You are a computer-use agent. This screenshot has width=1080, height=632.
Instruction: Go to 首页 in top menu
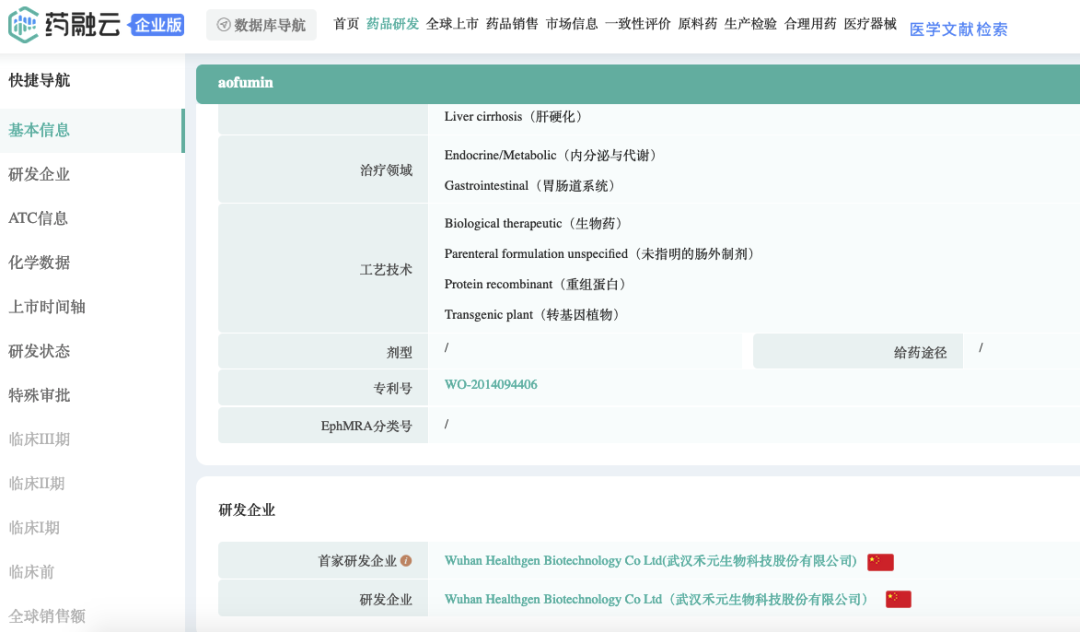click(x=346, y=24)
